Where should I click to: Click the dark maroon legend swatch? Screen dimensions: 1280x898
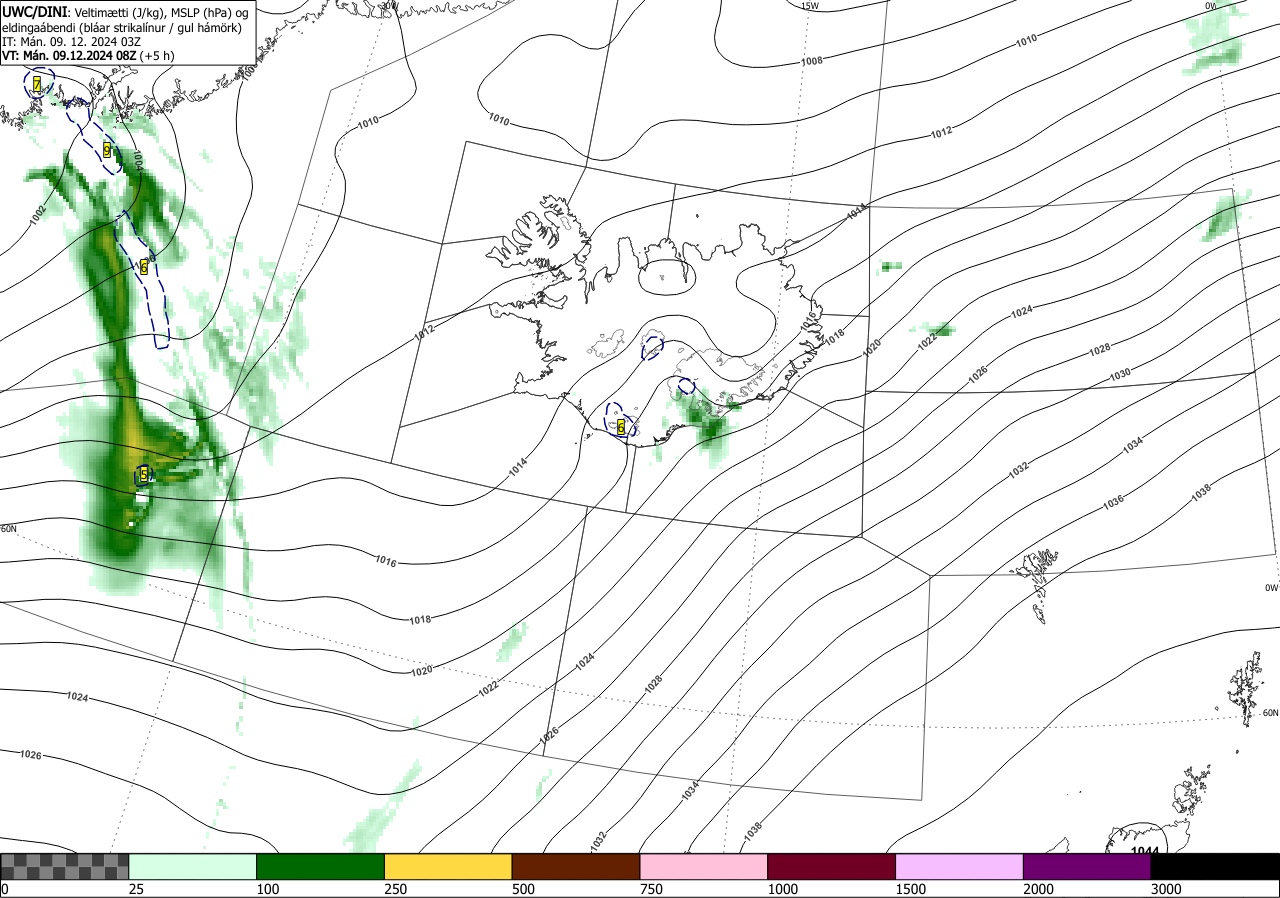(x=832, y=866)
